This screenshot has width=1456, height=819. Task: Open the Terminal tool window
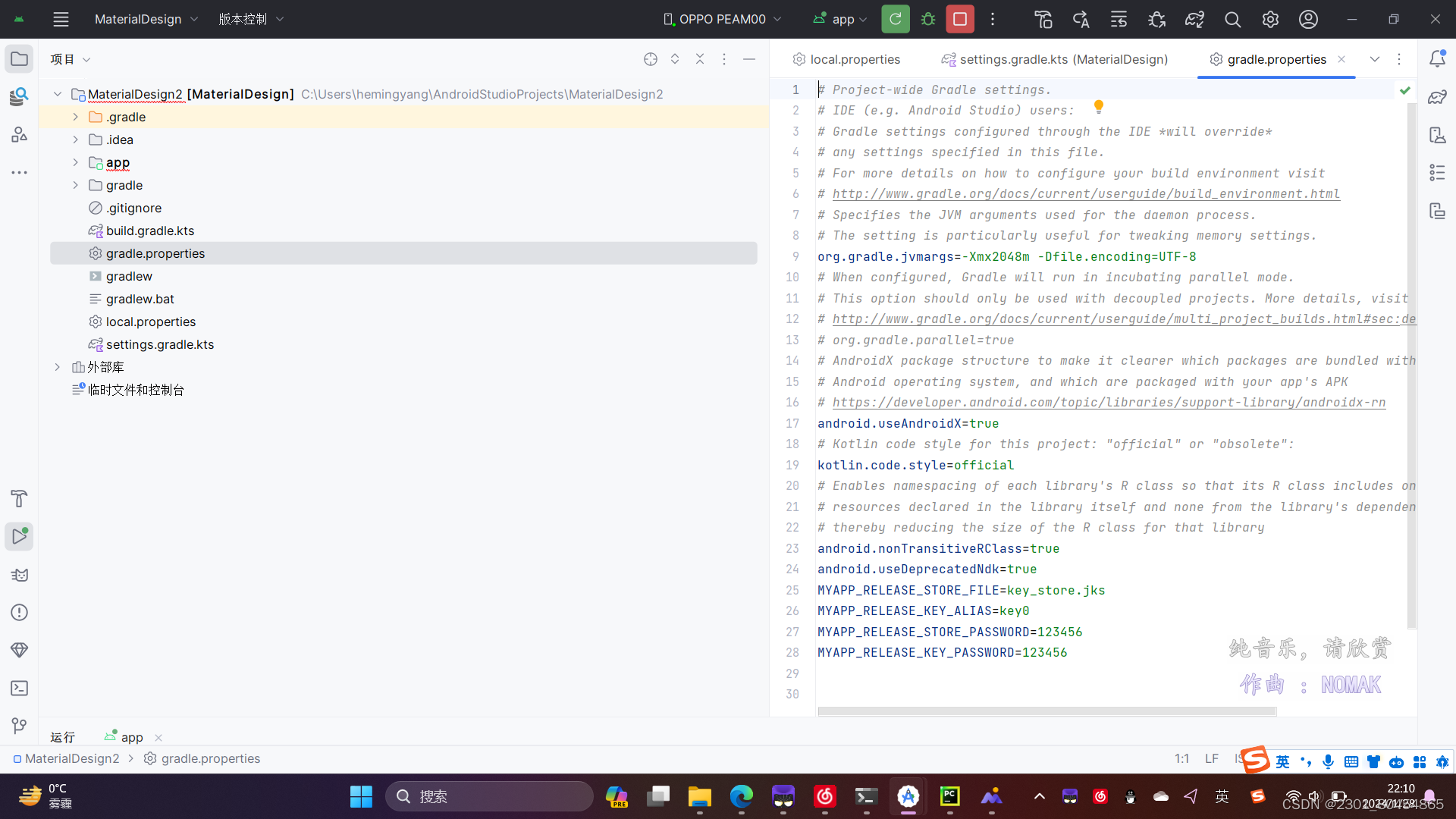point(19,689)
